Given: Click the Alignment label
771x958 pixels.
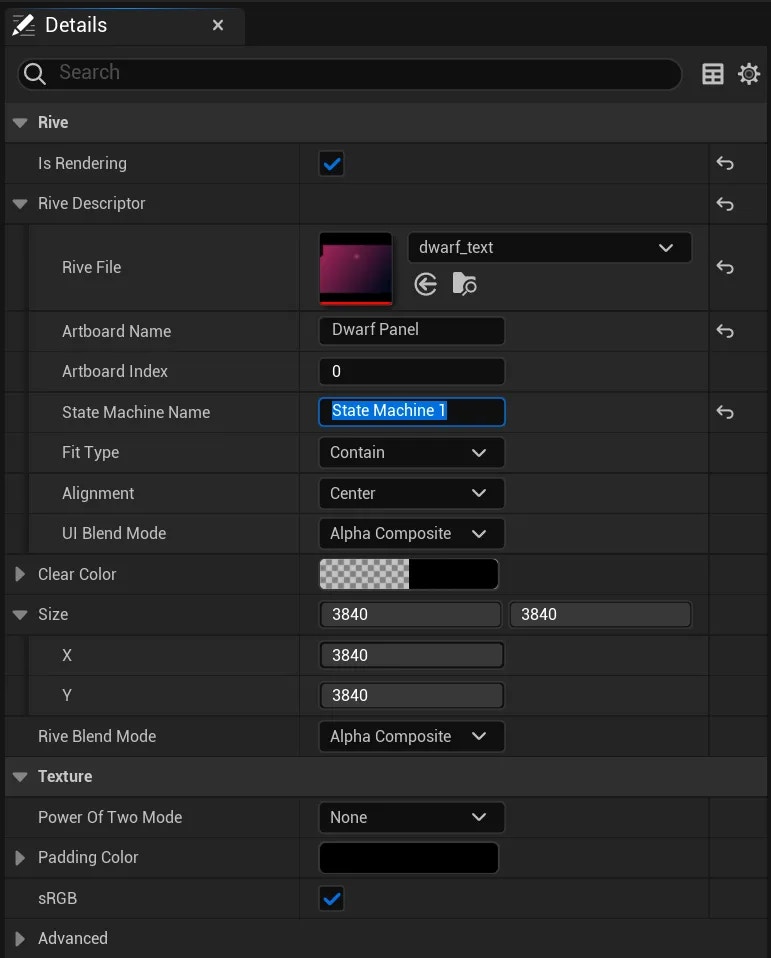Looking at the screenshot, I should click(98, 493).
